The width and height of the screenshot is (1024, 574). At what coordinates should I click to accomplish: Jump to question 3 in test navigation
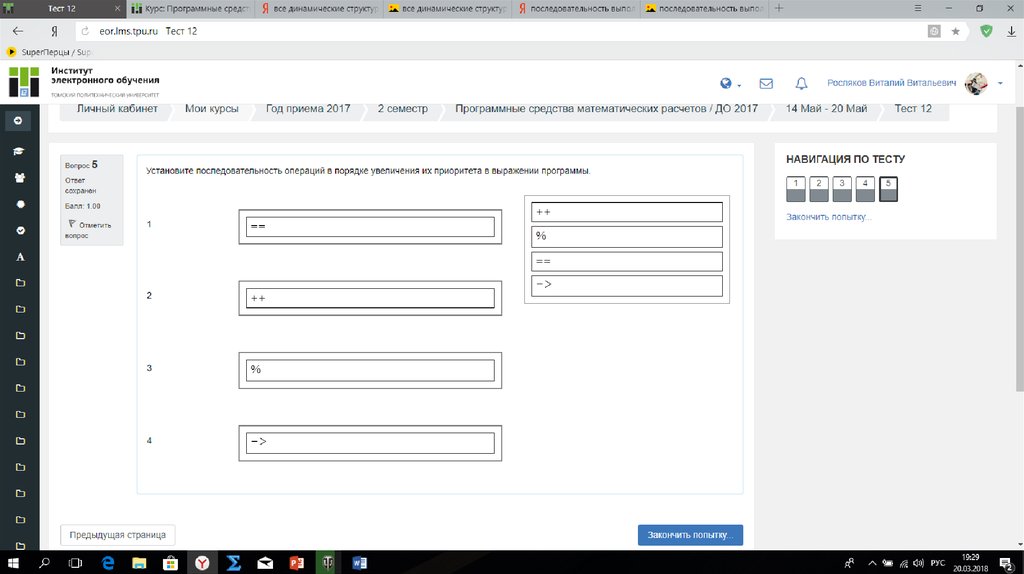pyautogui.click(x=842, y=189)
